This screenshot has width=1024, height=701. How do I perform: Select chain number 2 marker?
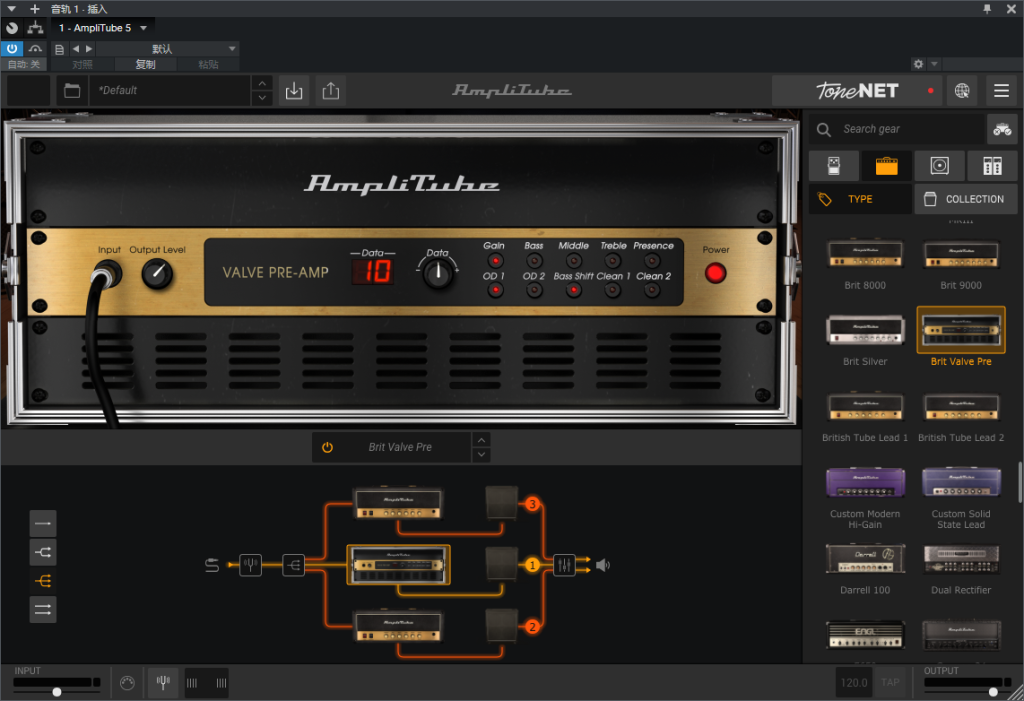tap(532, 627)
